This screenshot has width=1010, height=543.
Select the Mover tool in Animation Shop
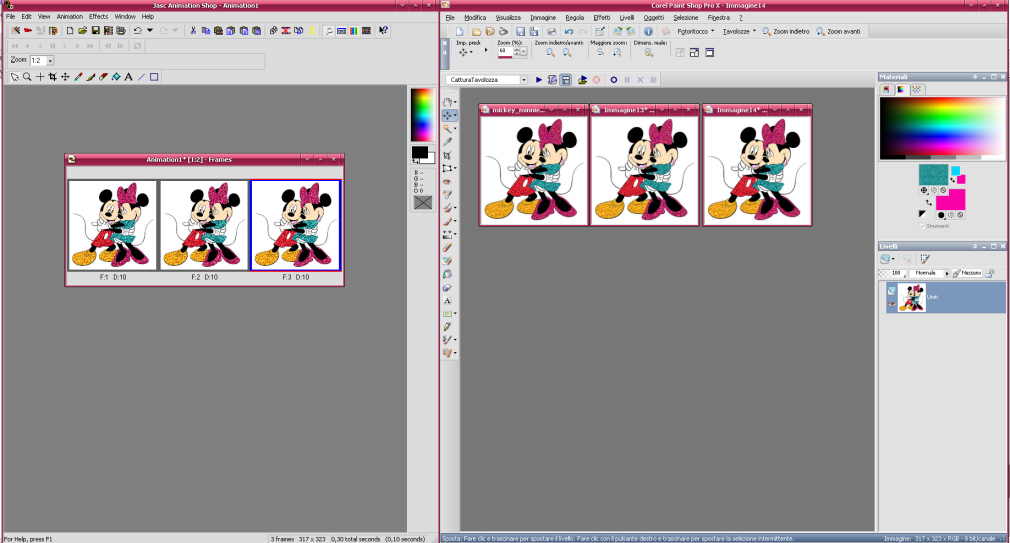[x=65, y=77]
